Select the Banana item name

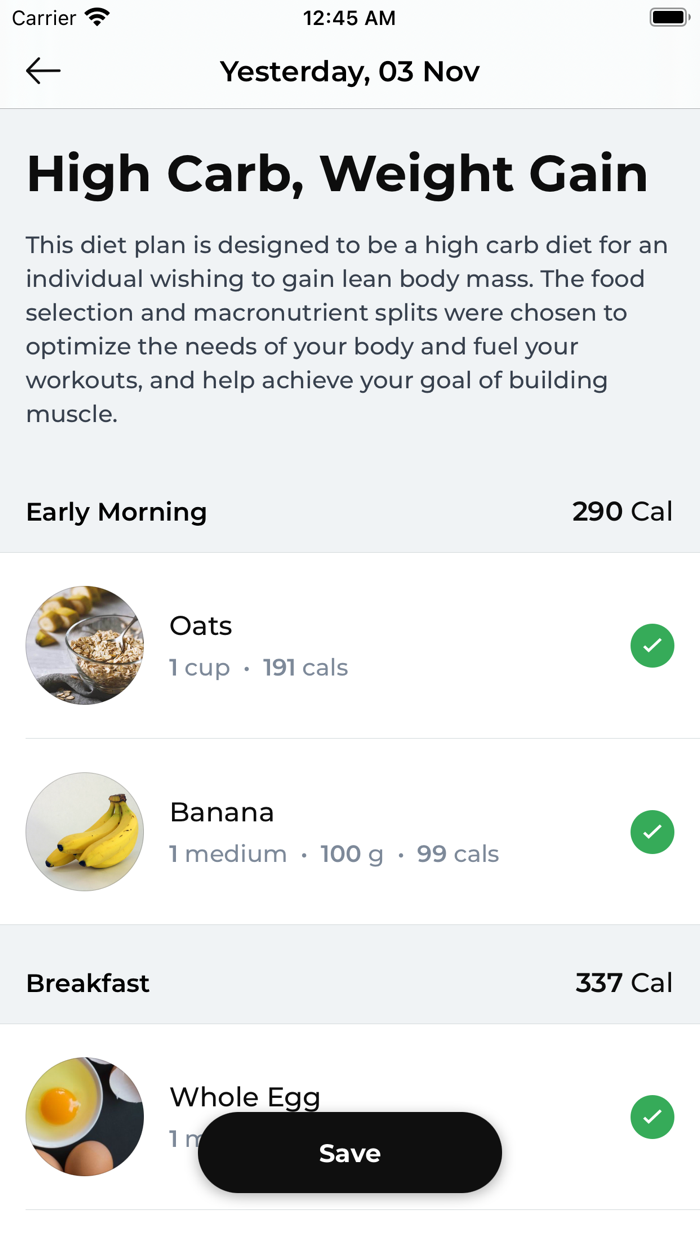[x=222, y=812]
